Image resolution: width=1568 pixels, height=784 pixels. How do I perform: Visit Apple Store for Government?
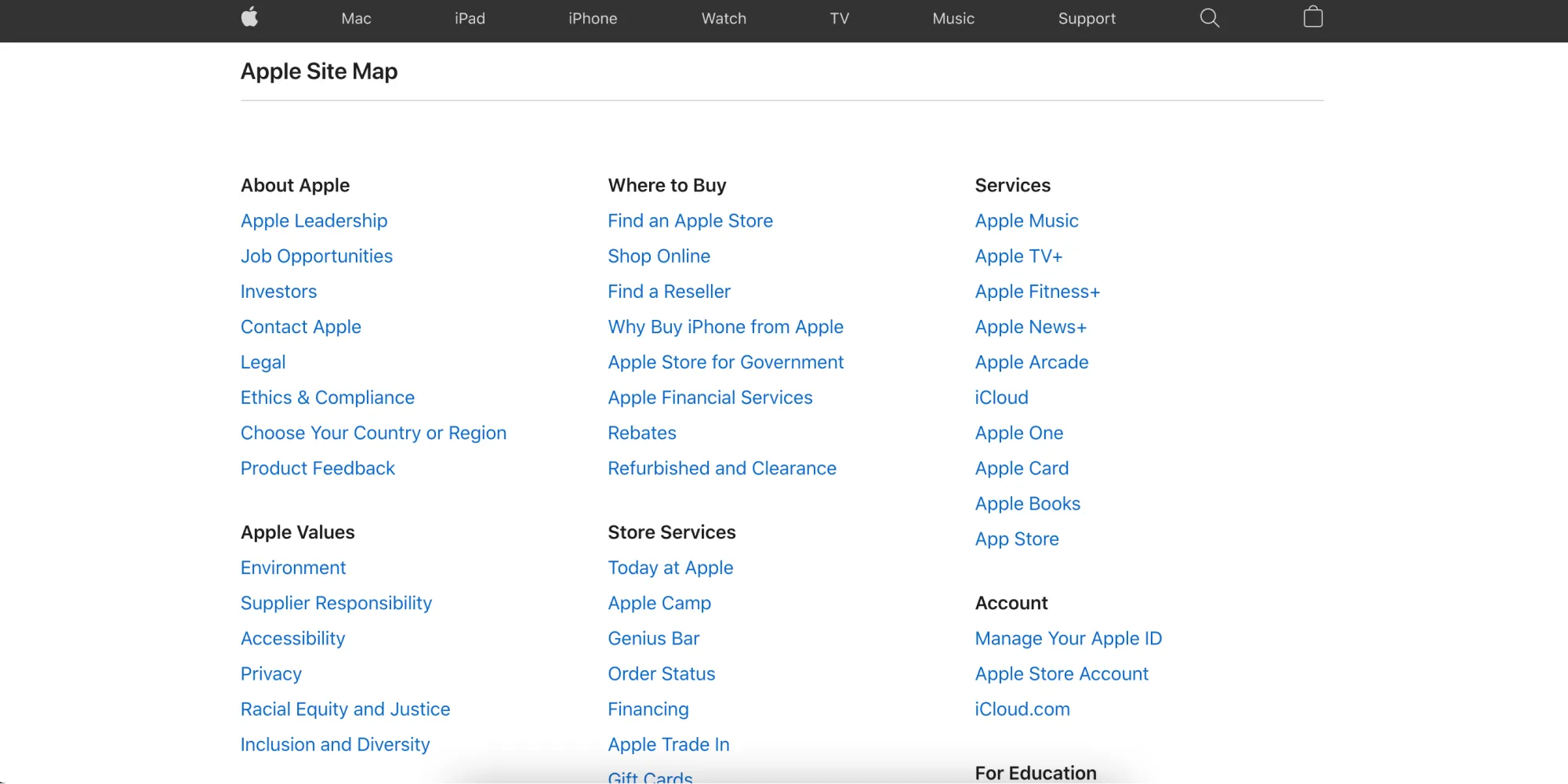pos(725,362)
